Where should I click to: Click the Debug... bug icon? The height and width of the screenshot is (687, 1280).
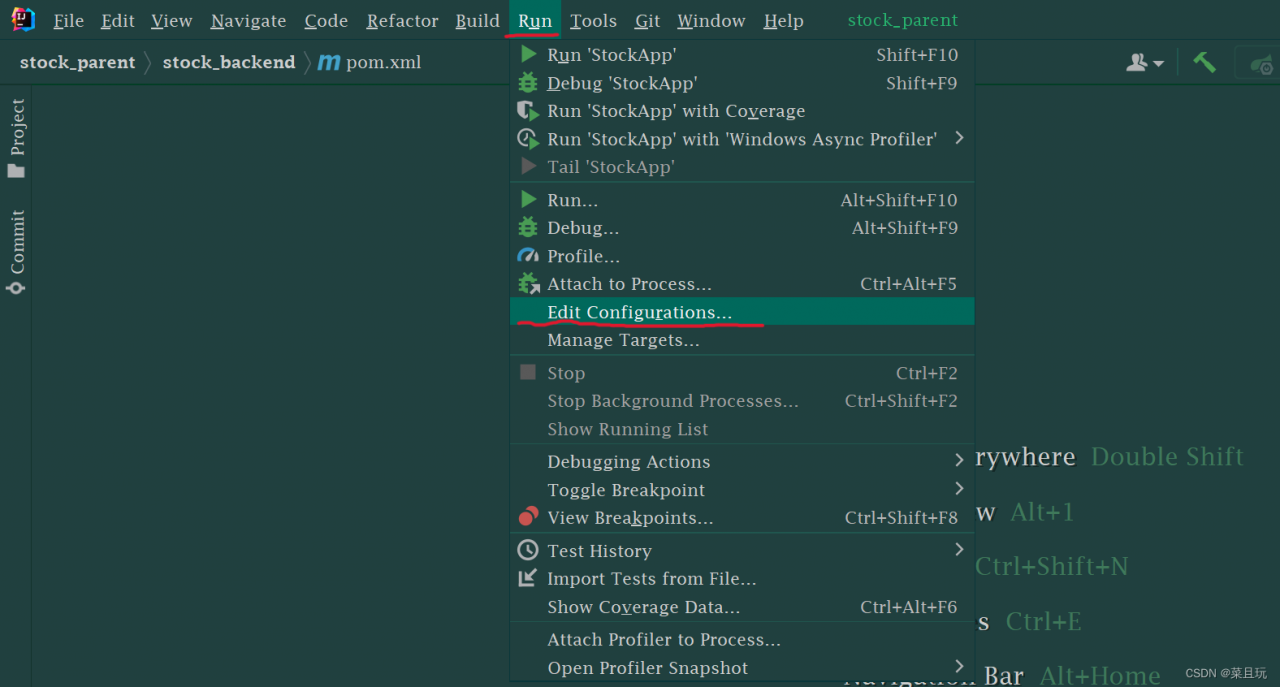[x=528, y=228]
